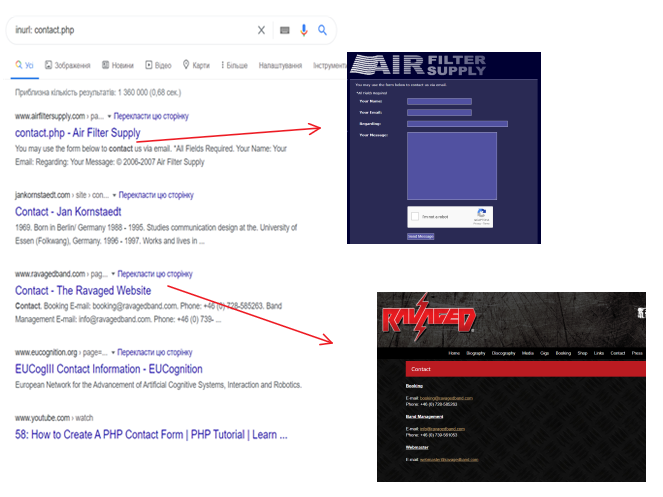Open Discography in Ravaged navigation
This screenshot has height=497, width=663.
click(x=504, y=353)
